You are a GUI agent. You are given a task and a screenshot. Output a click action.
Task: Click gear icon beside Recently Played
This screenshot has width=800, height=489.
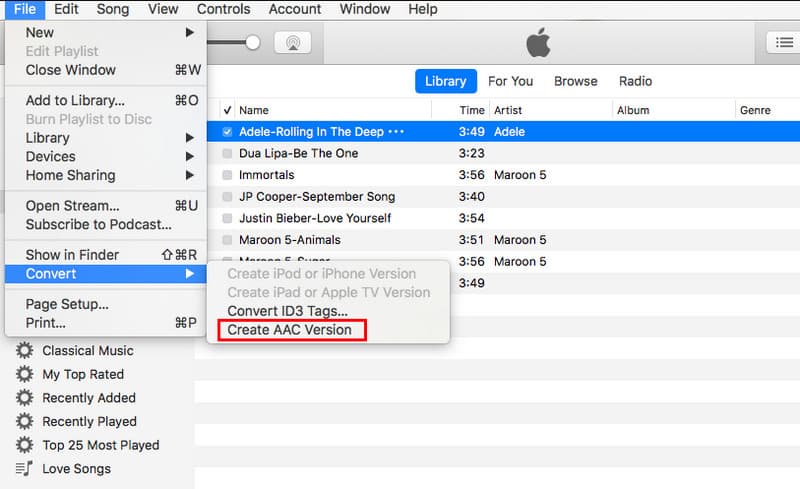24,421
